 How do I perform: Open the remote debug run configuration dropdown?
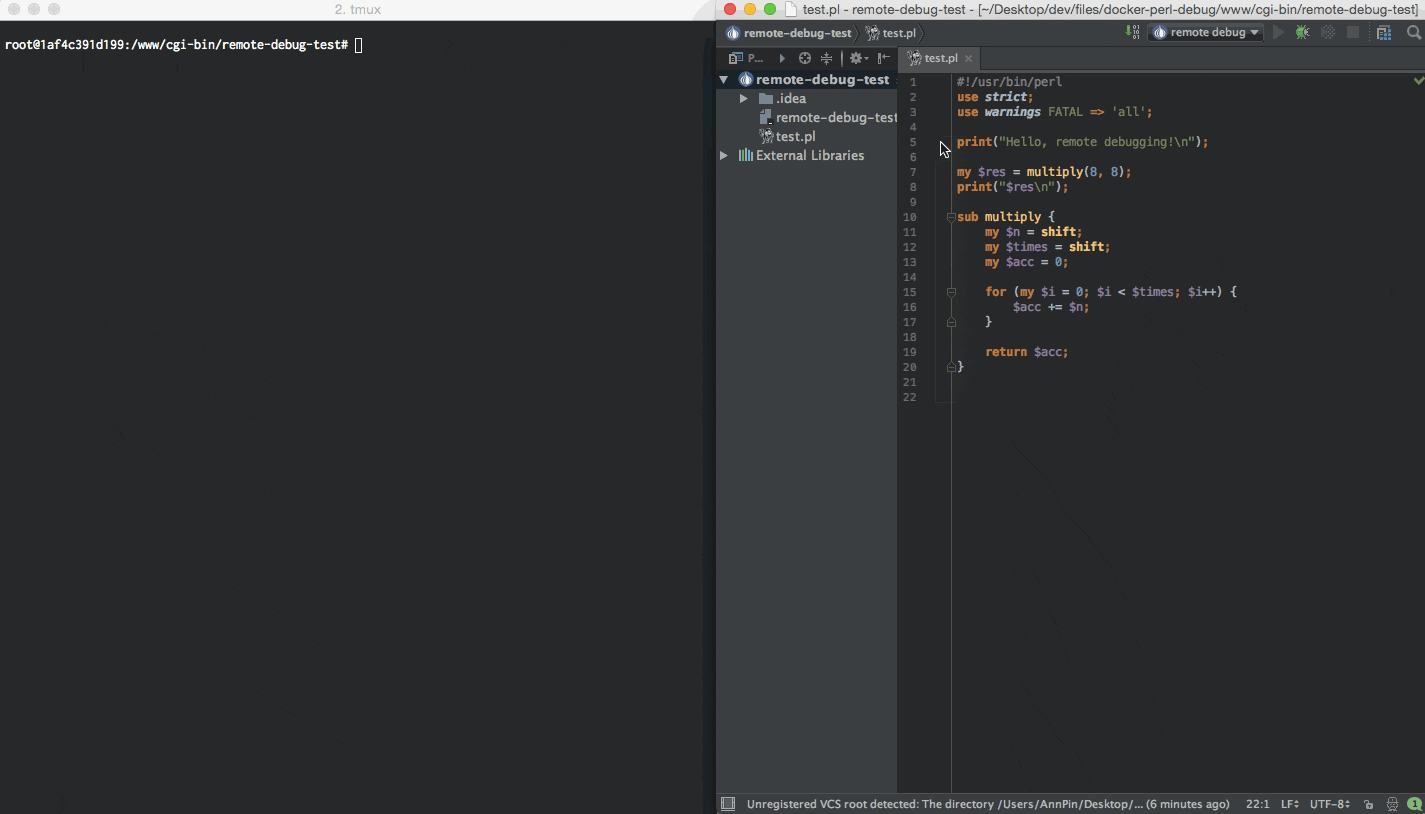(x=1205, y=32)
